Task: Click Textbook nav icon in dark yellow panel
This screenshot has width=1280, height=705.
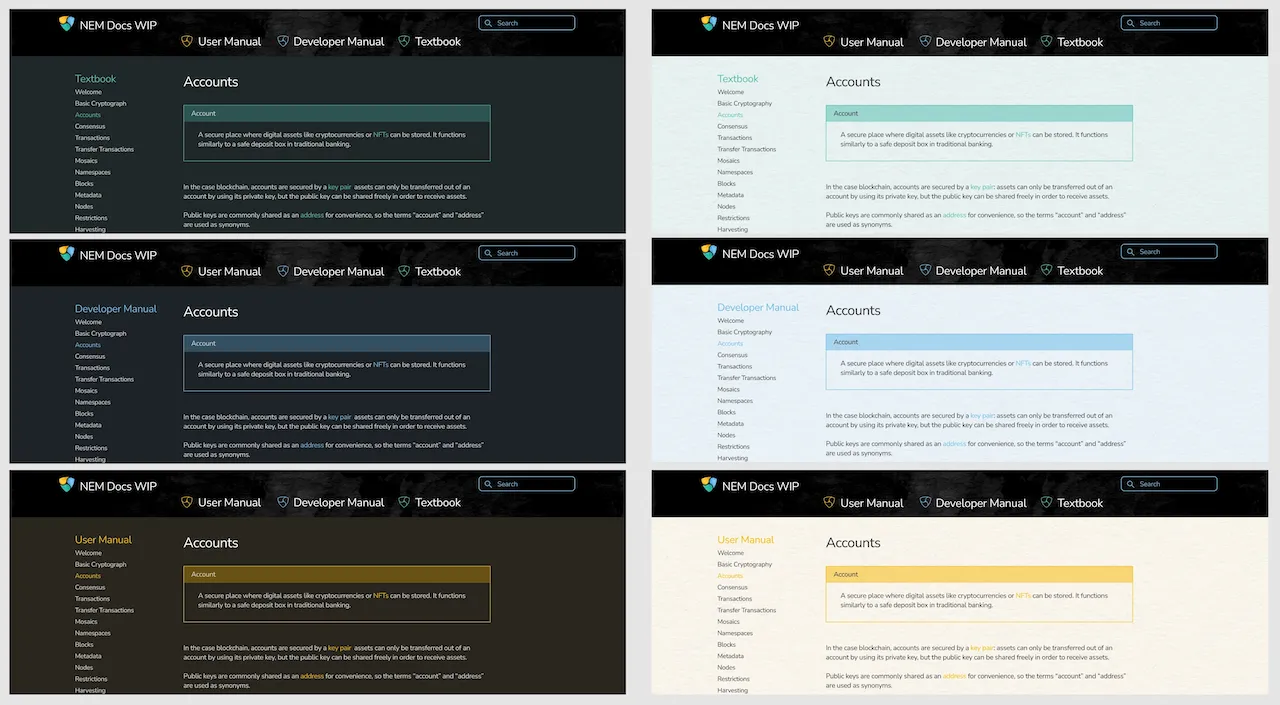Action: pyautogui.click(x=404, y=502)
